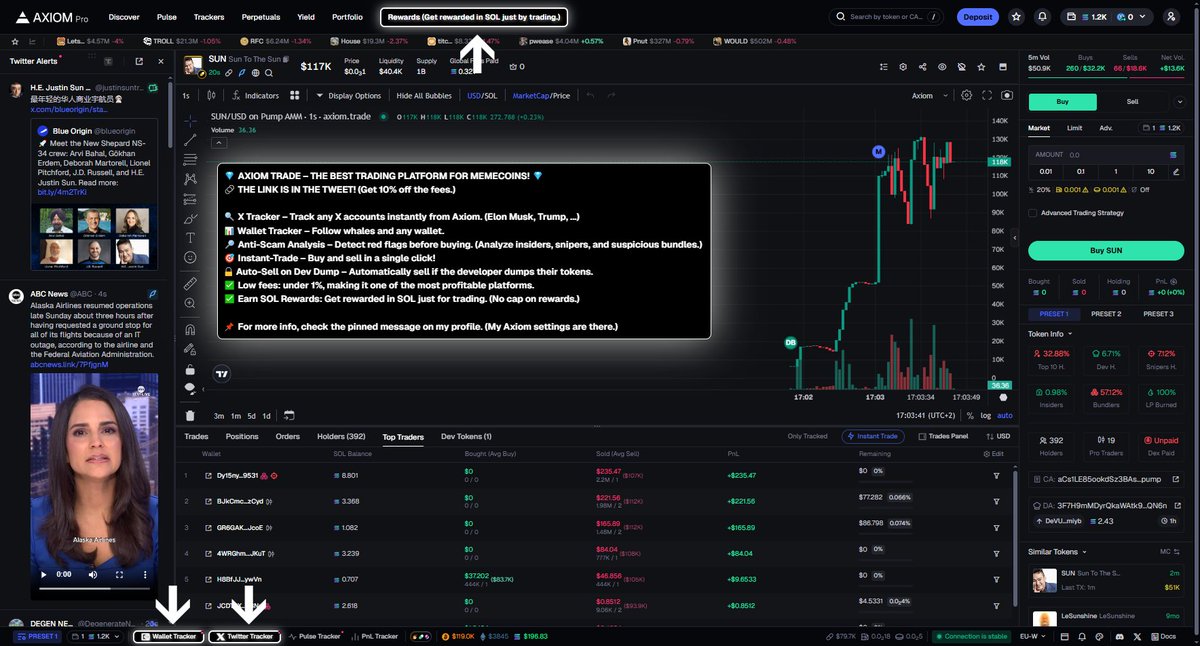The height and width of the screenshot is (646, 1200).
Task: Click the Deposit button
Action: pyautogui.click(x=978, y=17)
